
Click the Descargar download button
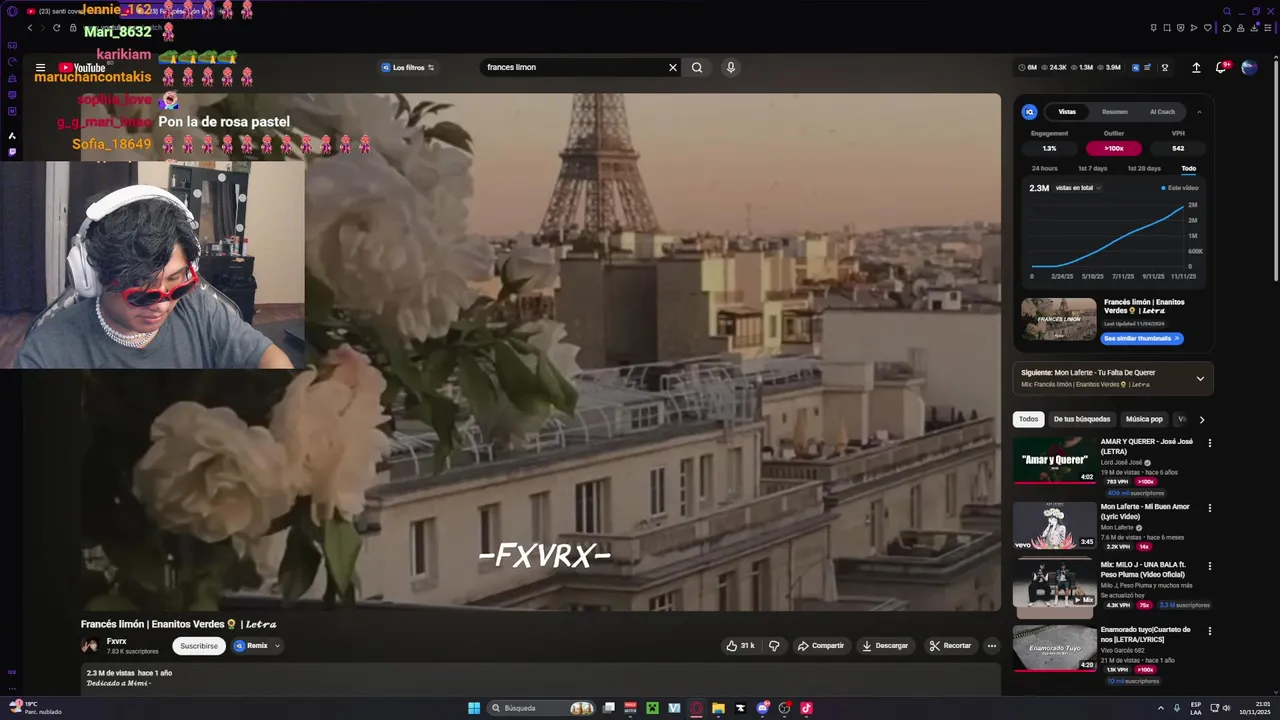(885, 646)
